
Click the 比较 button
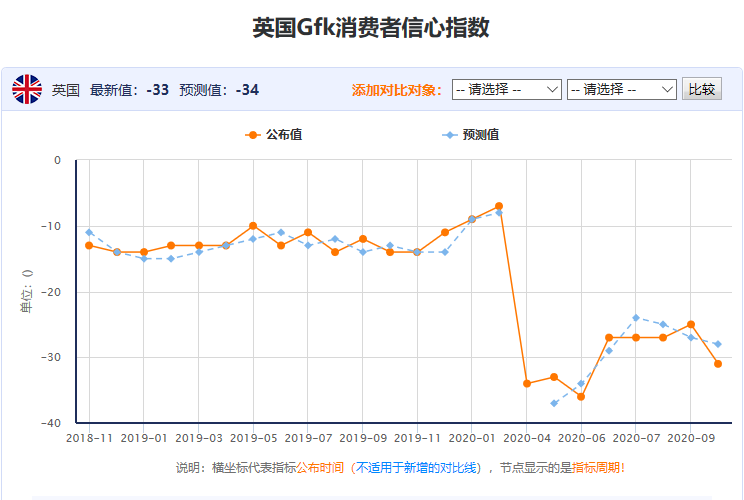tap(702, 89)
